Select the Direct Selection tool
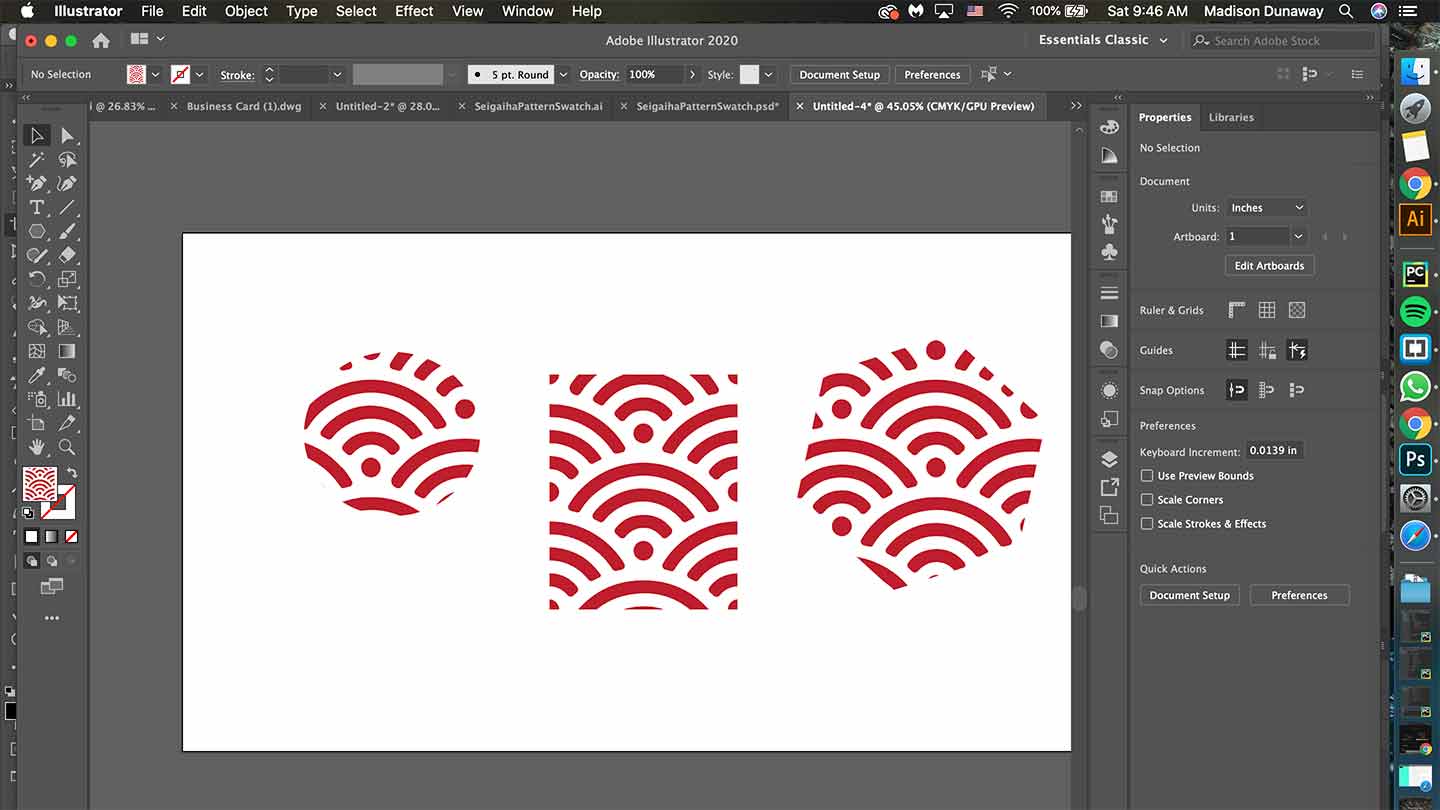Screen dimensions: 1440x810 (x=67, y=136)
